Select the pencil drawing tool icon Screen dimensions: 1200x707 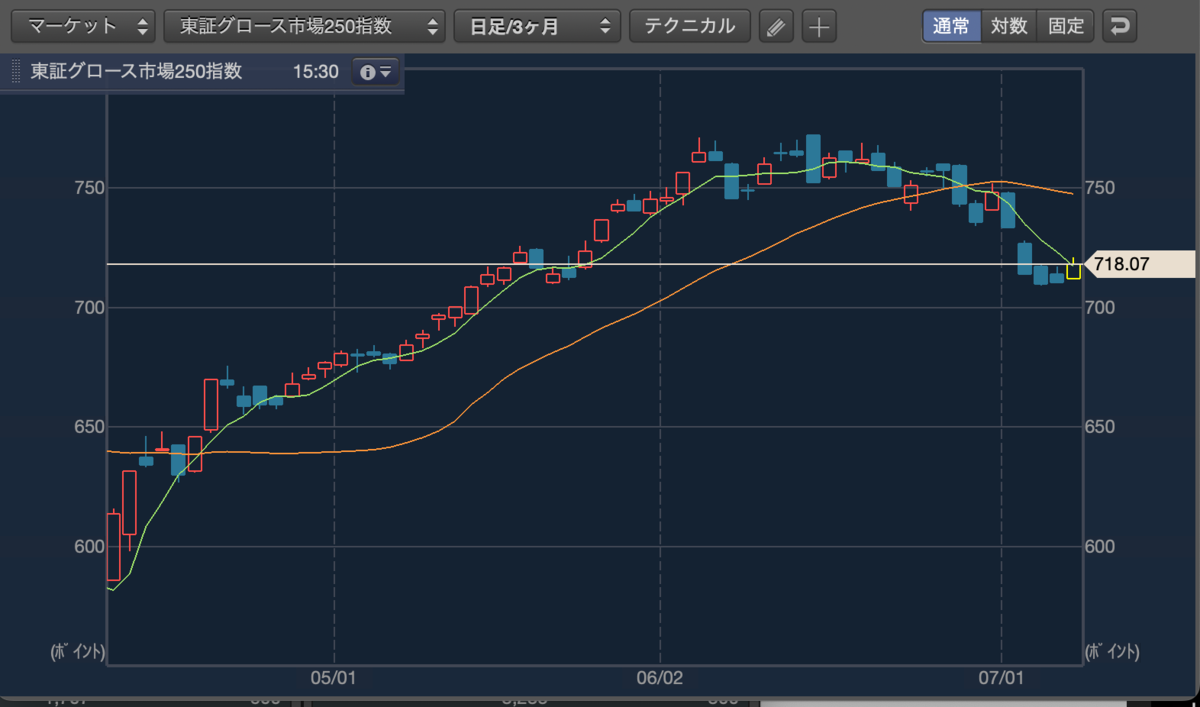(775, 27)
